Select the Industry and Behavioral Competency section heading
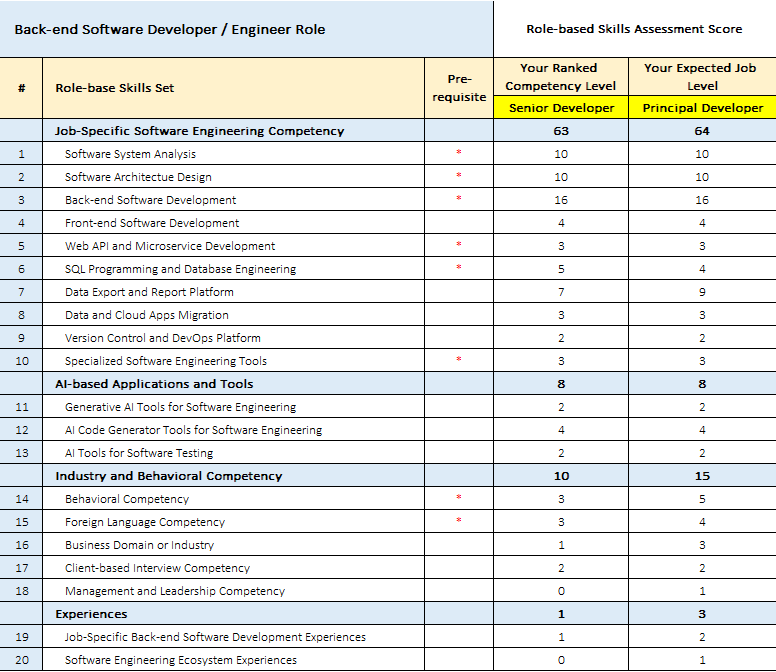Viewport: 776px width, 672px height. (x=168, y=476)
